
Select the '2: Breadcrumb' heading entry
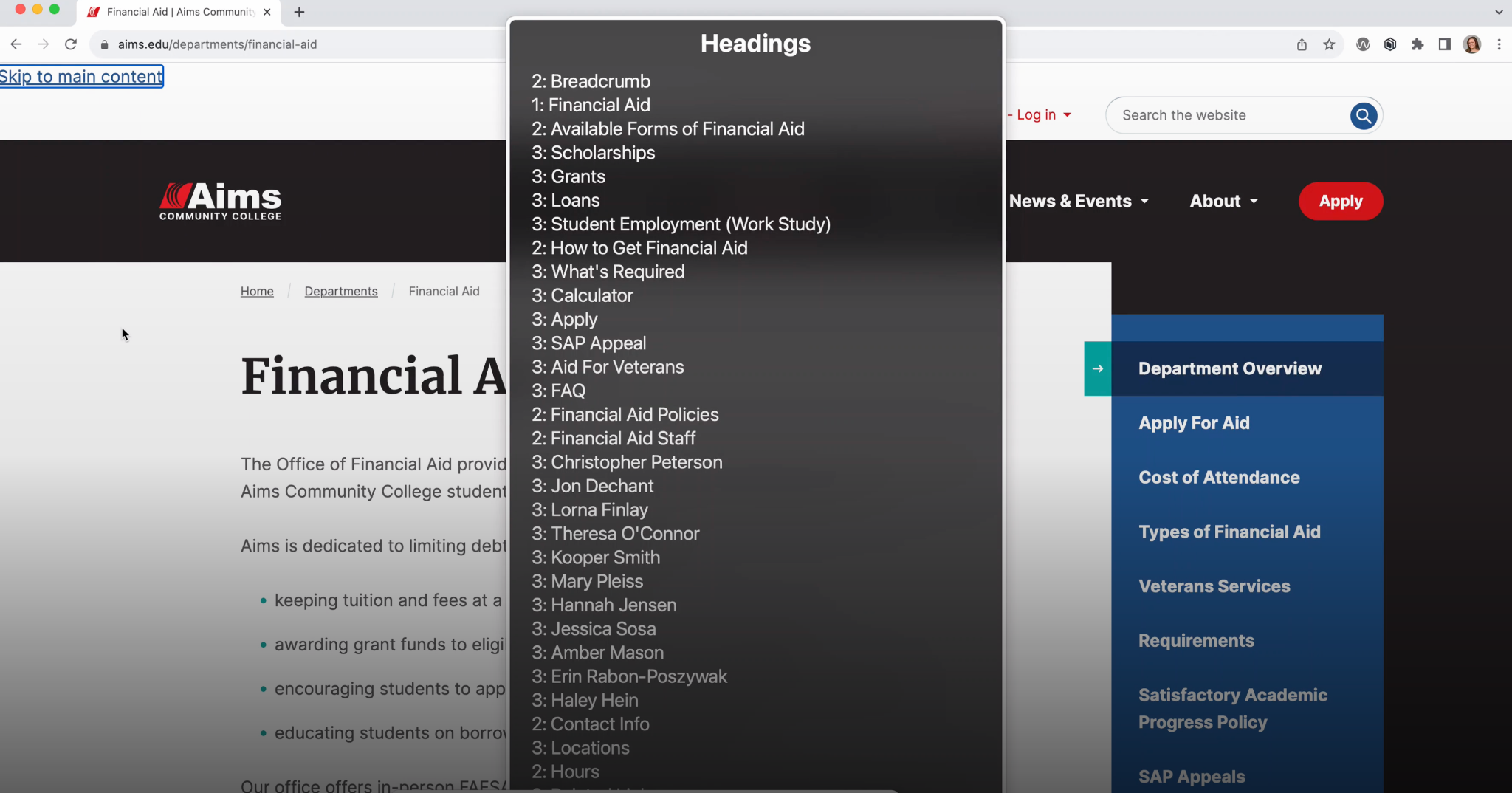click(x=591, y=81)
